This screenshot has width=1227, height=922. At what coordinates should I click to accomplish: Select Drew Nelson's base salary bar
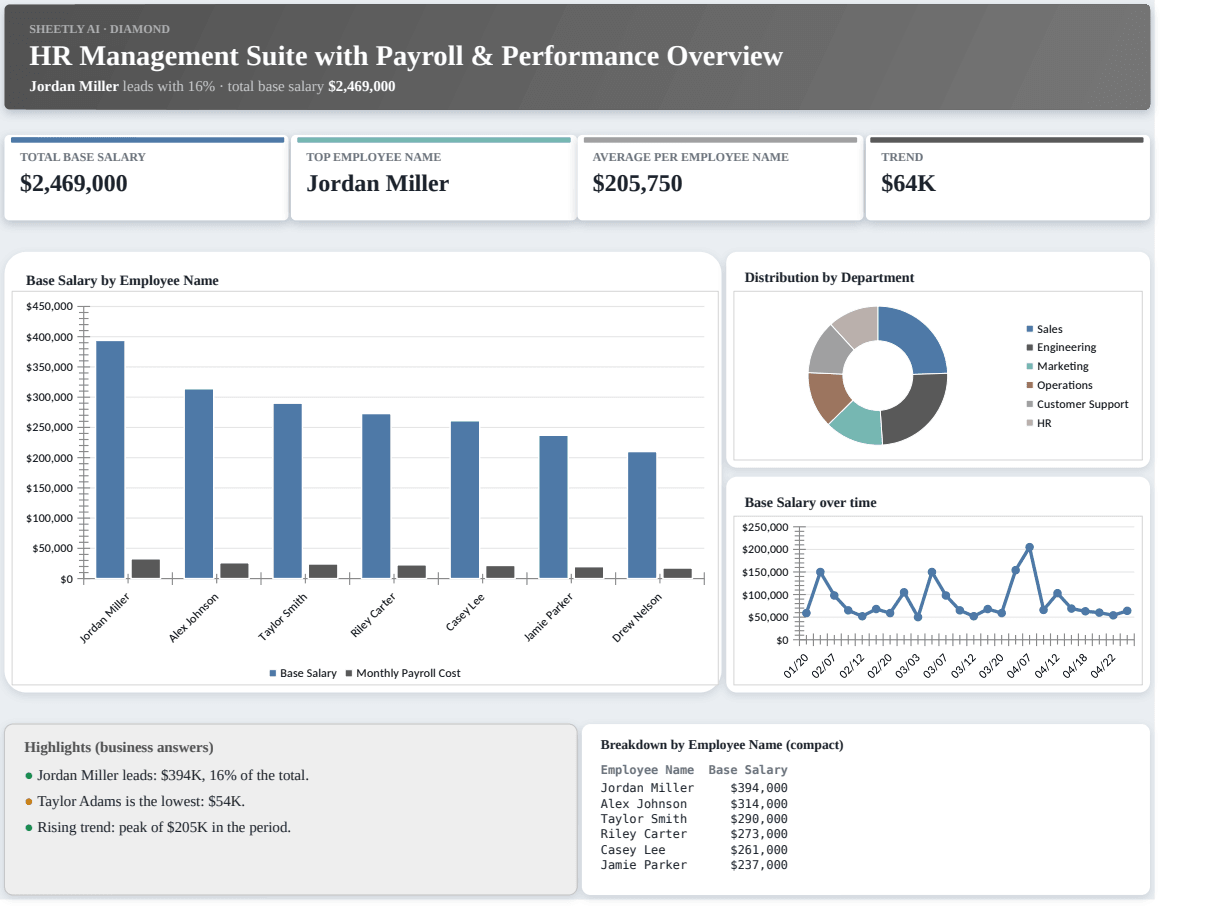(x=642, y=515)
